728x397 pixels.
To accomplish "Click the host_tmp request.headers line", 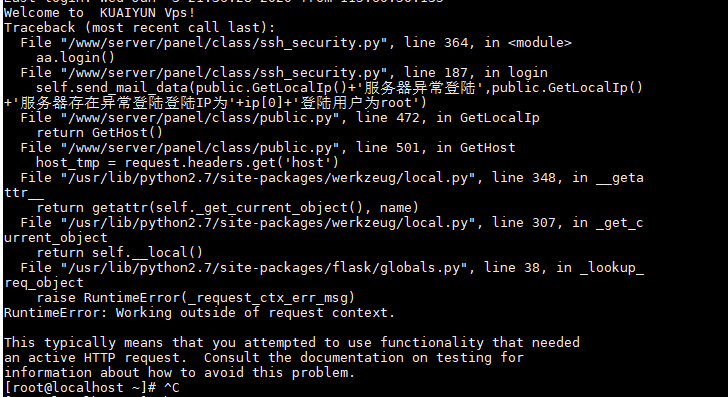I will click(188, 163).
